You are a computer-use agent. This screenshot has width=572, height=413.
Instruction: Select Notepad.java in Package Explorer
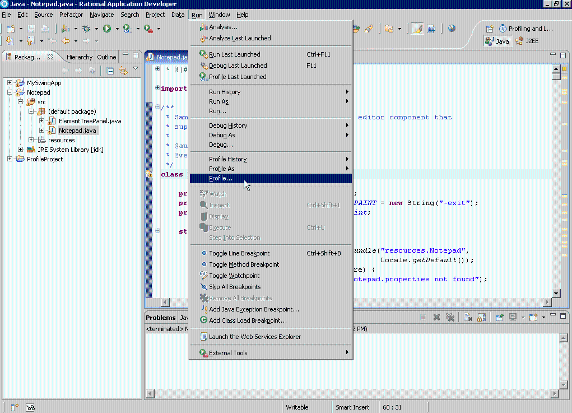point(77,131)
